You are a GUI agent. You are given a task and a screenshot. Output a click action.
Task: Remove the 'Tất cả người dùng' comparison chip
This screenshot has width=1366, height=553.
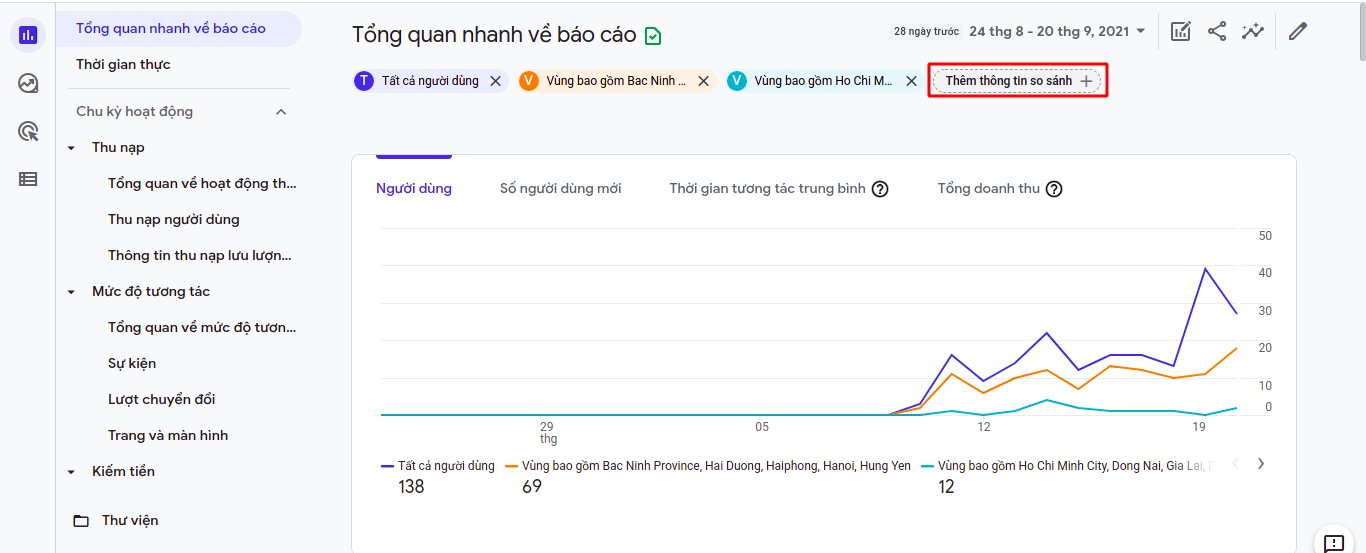coord(496,81)
